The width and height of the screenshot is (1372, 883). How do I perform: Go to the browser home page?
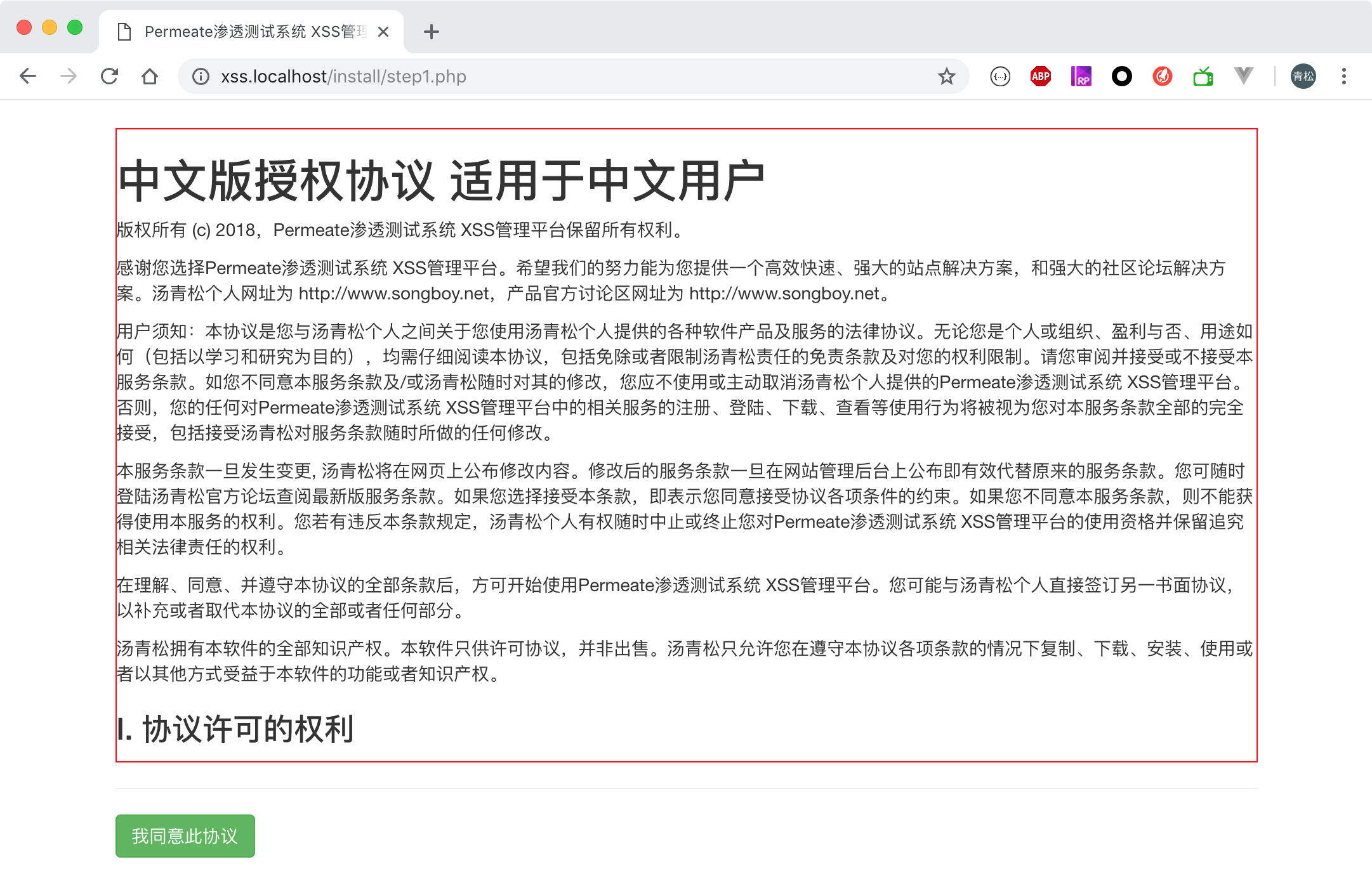pos(150,77)
